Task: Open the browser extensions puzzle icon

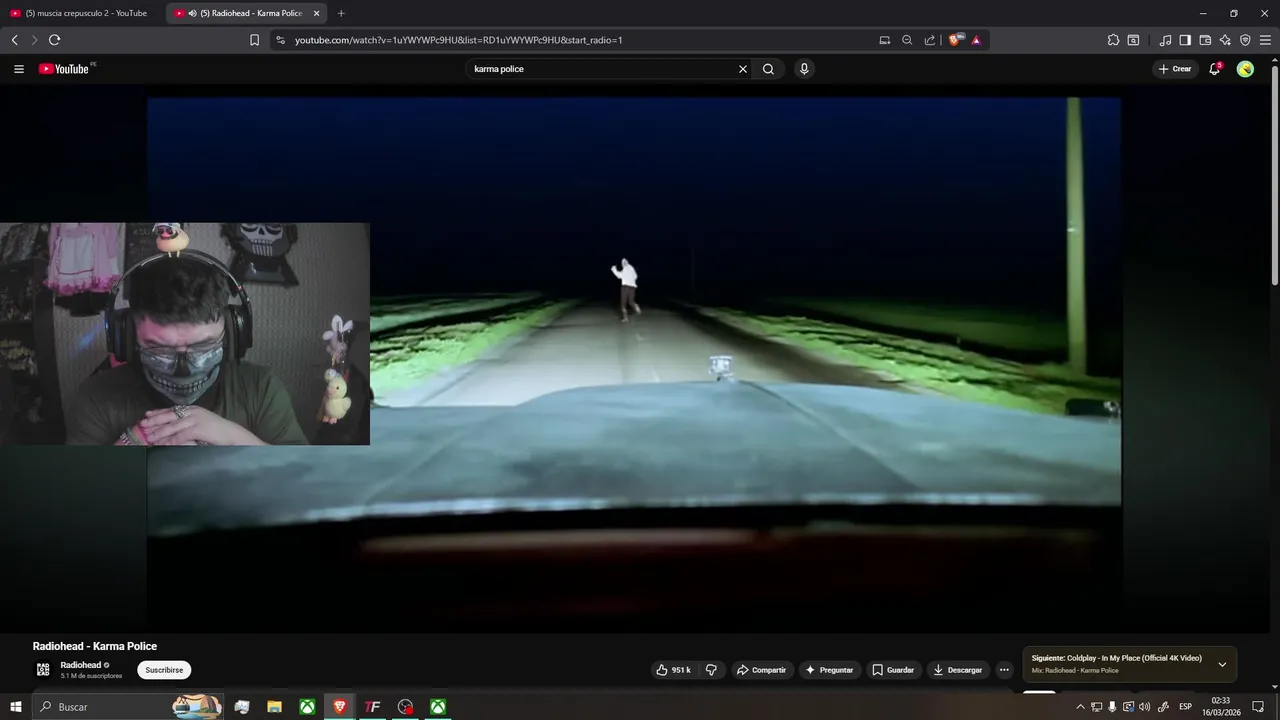Action: pos(1113,40)
